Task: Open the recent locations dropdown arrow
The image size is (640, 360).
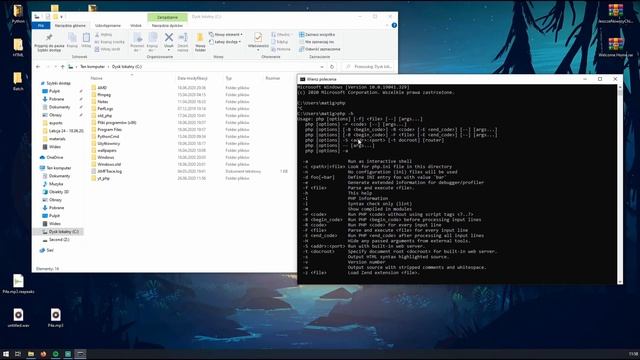Action: coord(55,67)
